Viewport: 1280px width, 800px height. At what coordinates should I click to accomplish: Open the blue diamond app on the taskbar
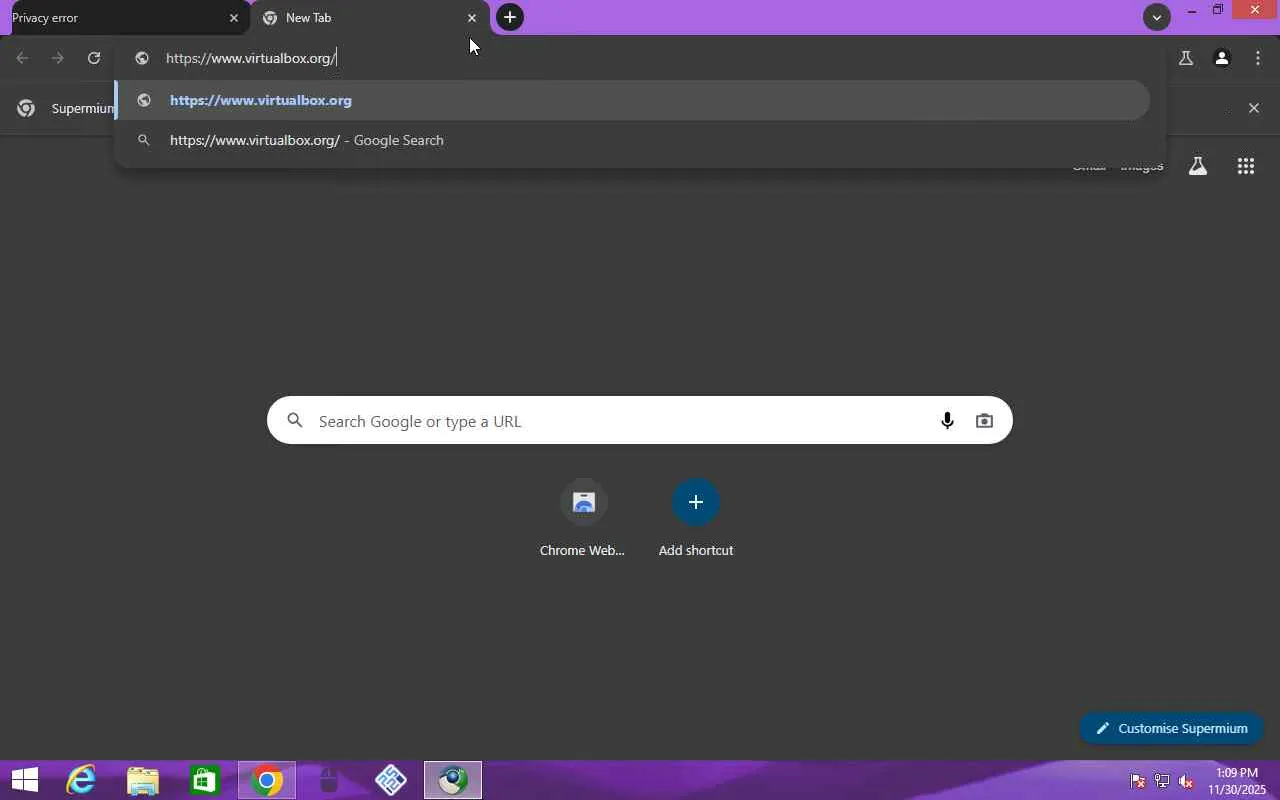pyautogui.click(x=391, y=780)
